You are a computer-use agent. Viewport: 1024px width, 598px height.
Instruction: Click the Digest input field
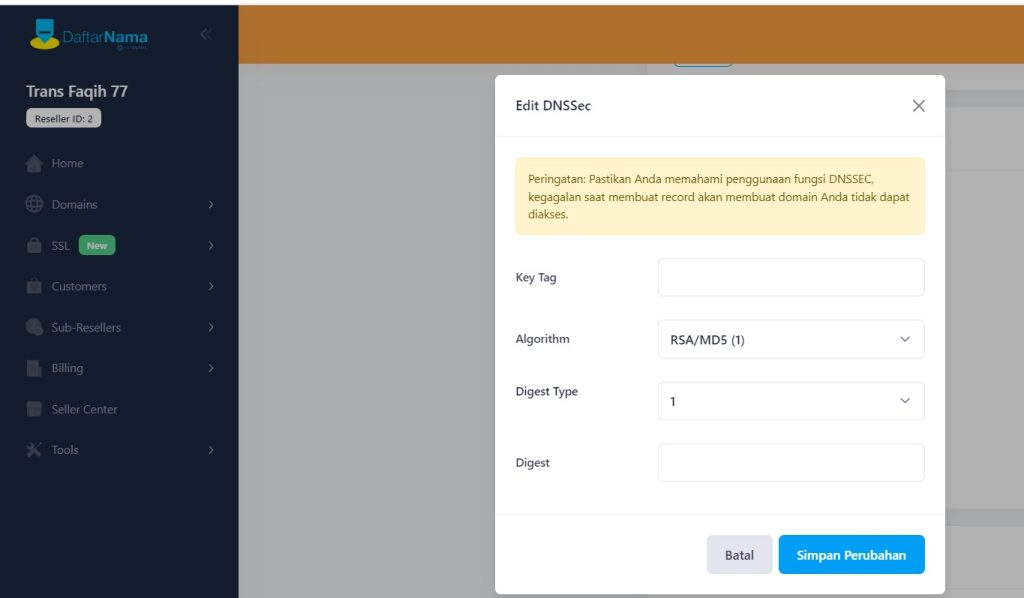point(791,463)
